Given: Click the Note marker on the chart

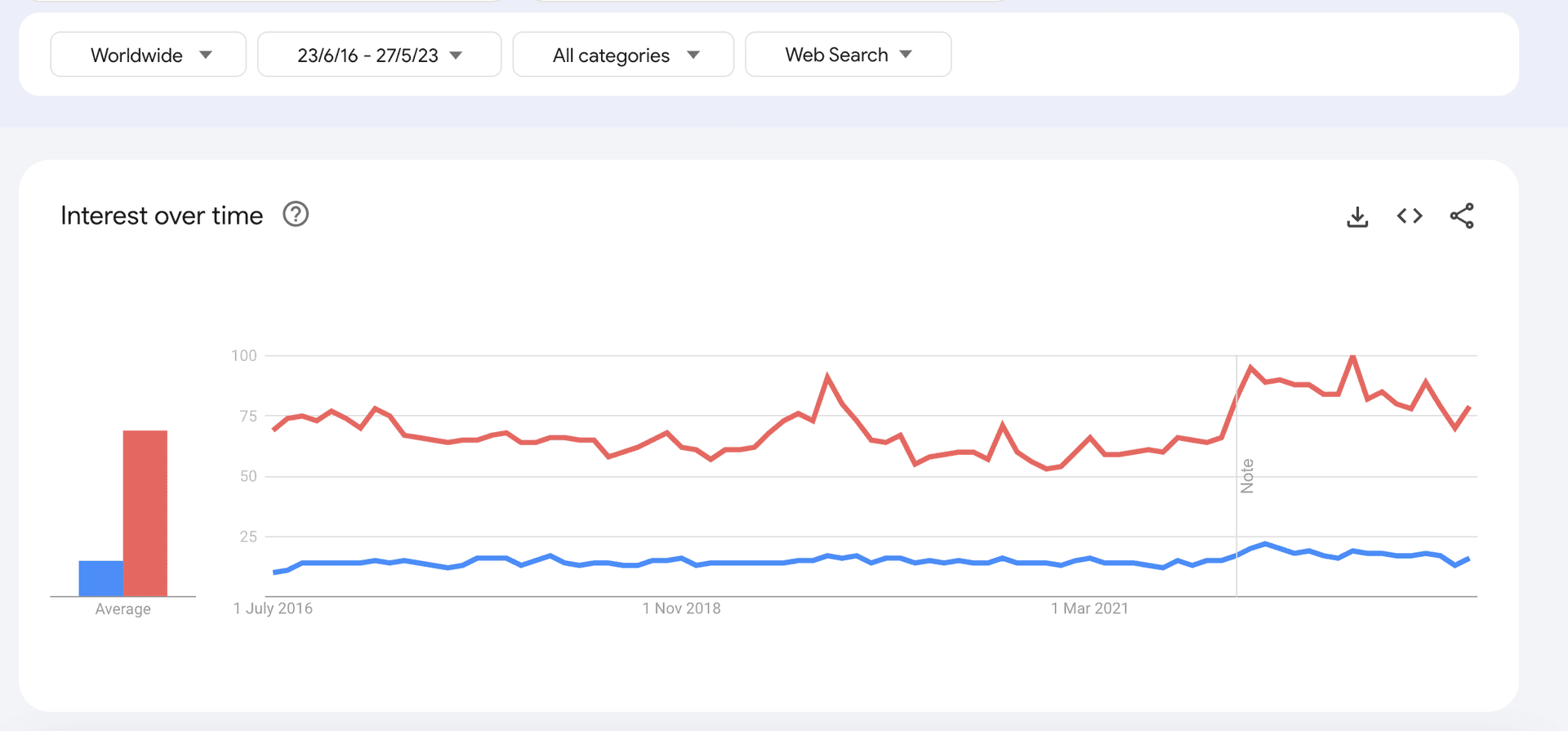Looking at the screenshot, I should (1247, 476).
